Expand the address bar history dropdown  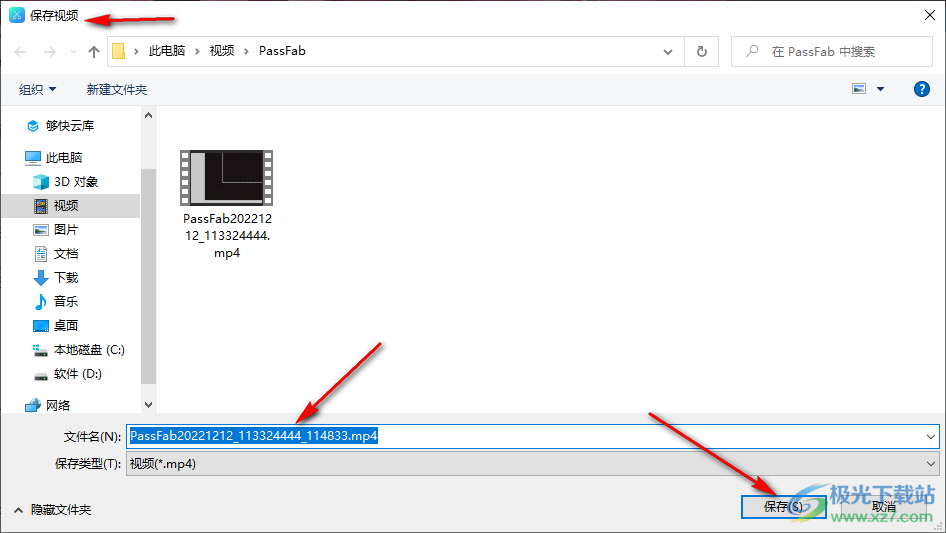tap(668, 52)
